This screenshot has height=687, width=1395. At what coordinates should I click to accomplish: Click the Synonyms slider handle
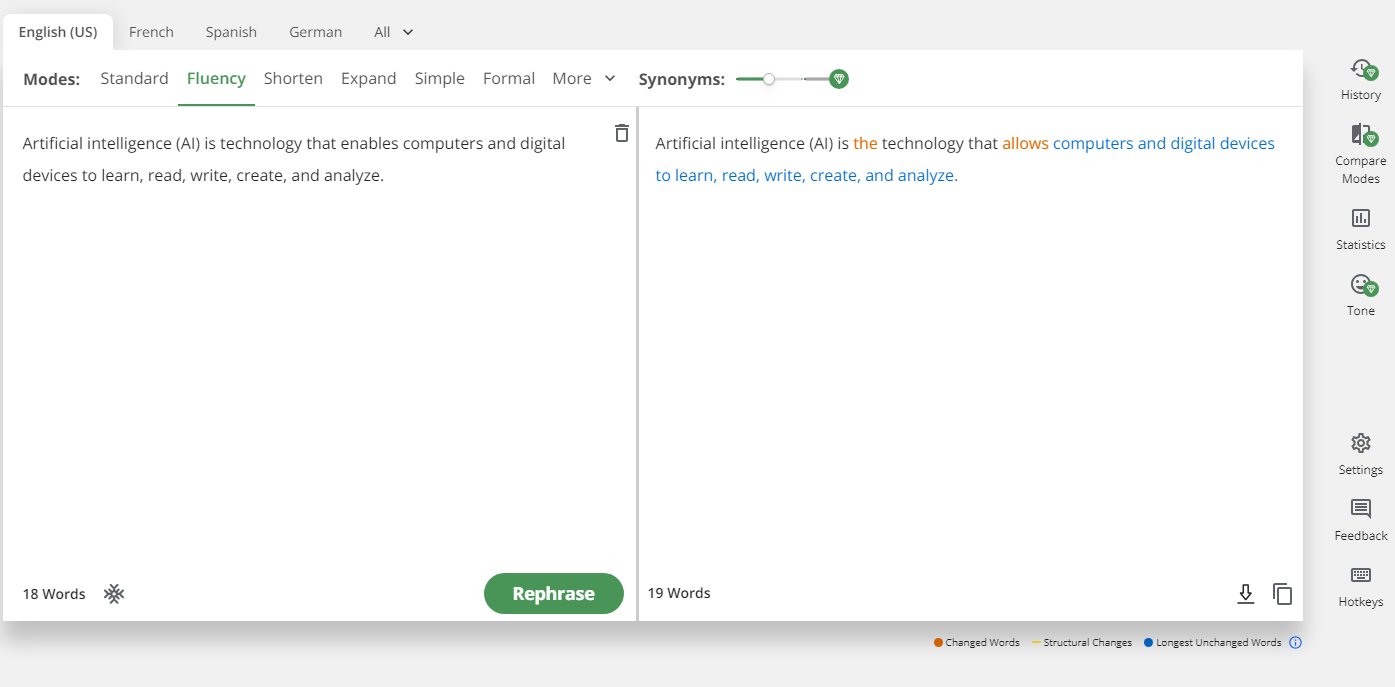769,79
